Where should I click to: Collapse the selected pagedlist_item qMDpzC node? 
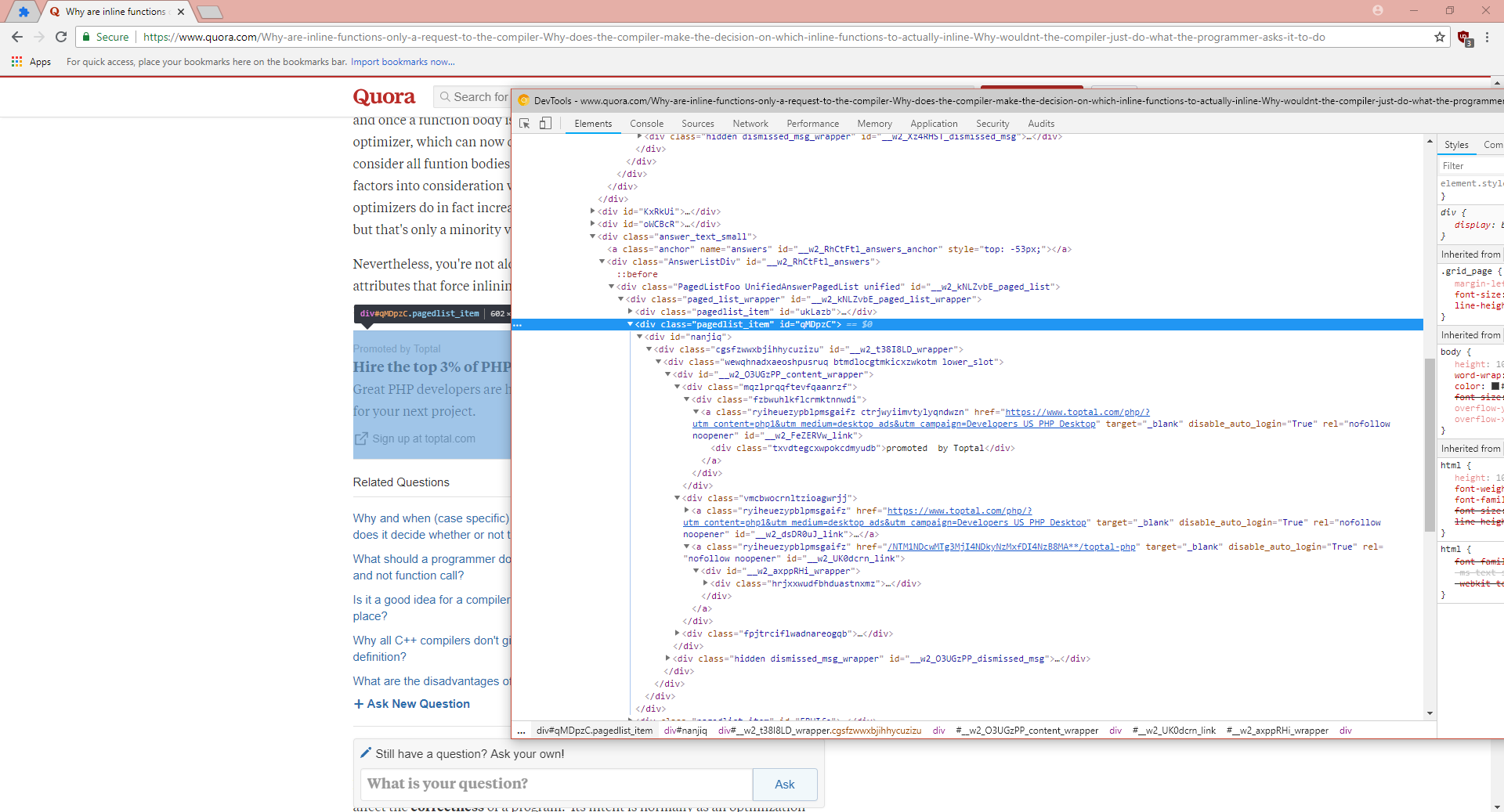tap(630, 324)
